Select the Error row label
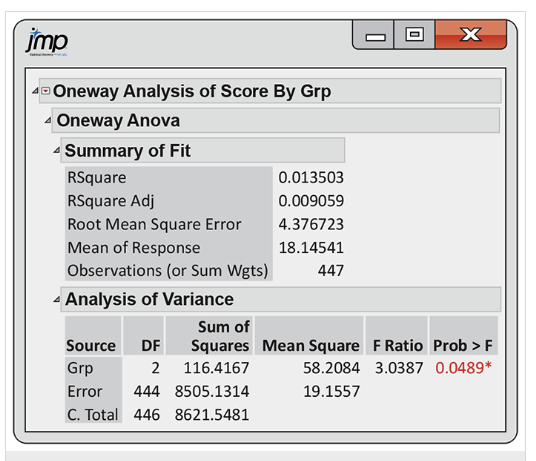This screenshot has height=461, width=536. pos(85,391)
